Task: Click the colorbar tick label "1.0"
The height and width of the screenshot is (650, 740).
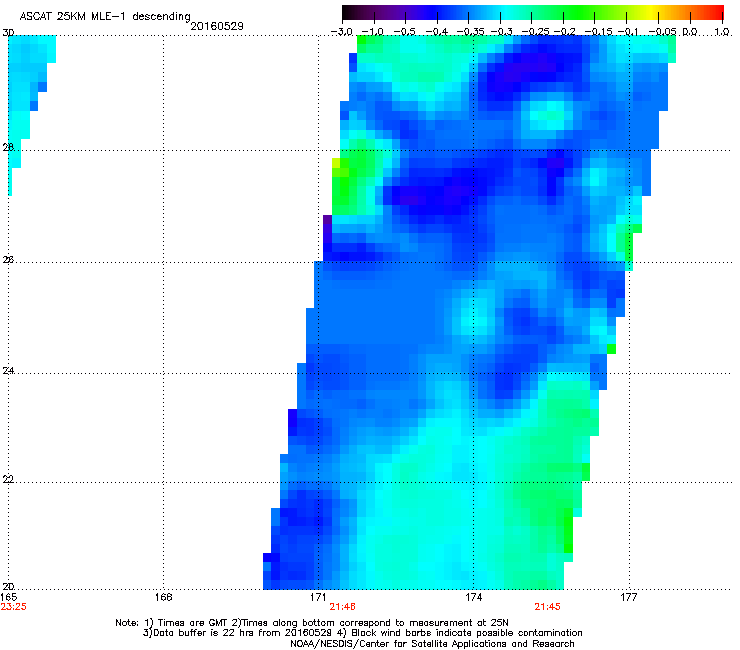Action: [x=722, y=32]
